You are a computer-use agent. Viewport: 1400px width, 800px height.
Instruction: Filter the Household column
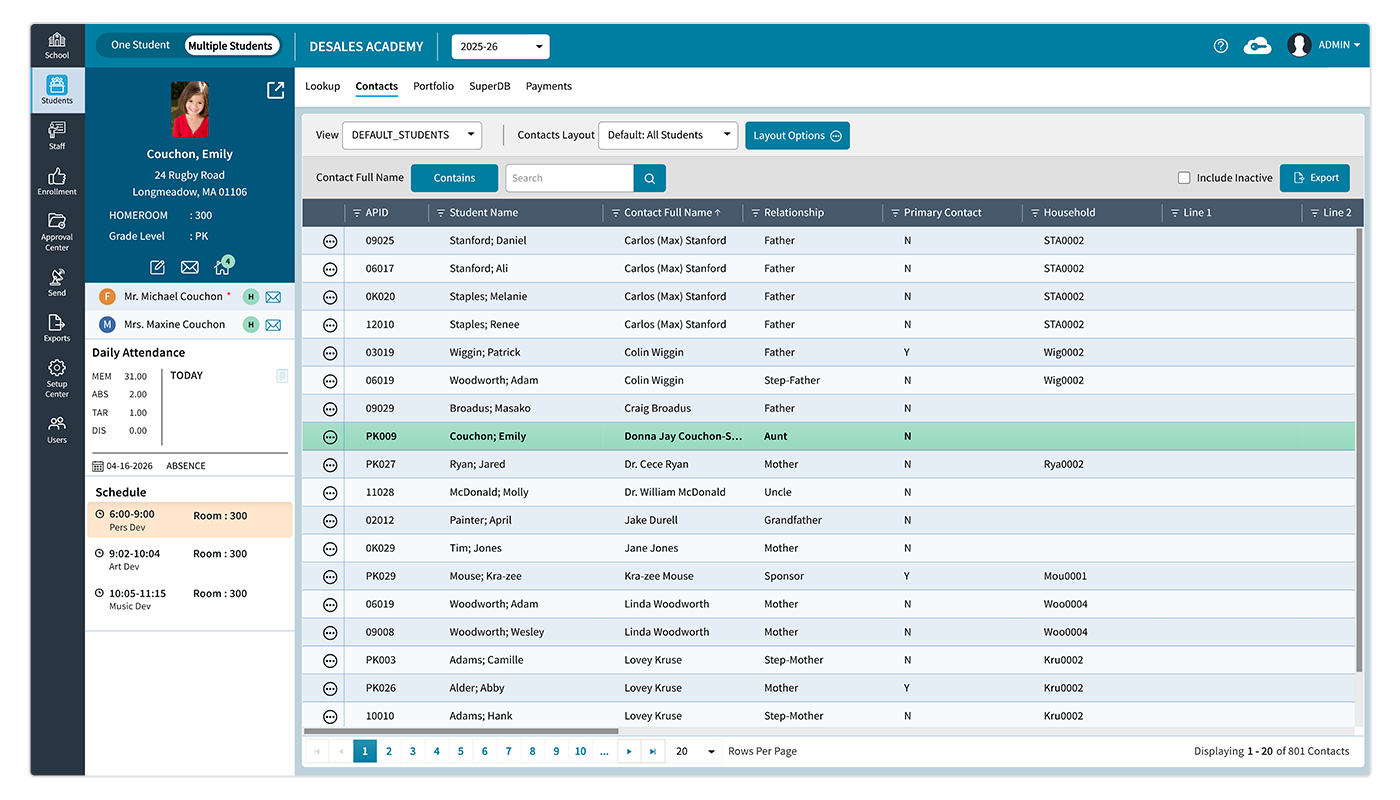[1035, 213]
